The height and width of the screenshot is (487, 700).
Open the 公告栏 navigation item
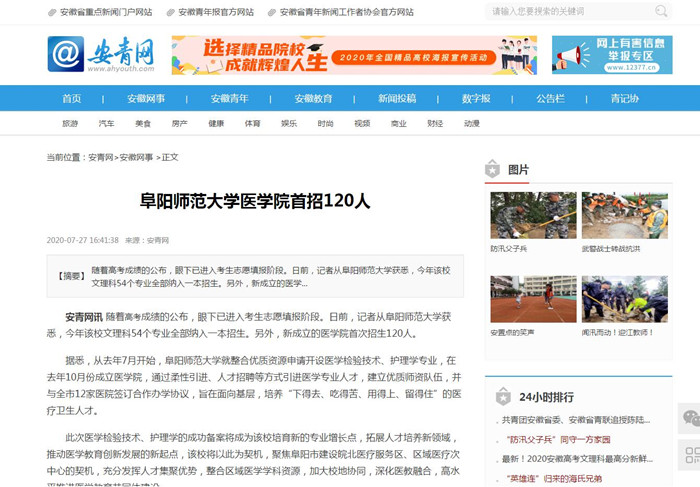click(x=550, y=99)
